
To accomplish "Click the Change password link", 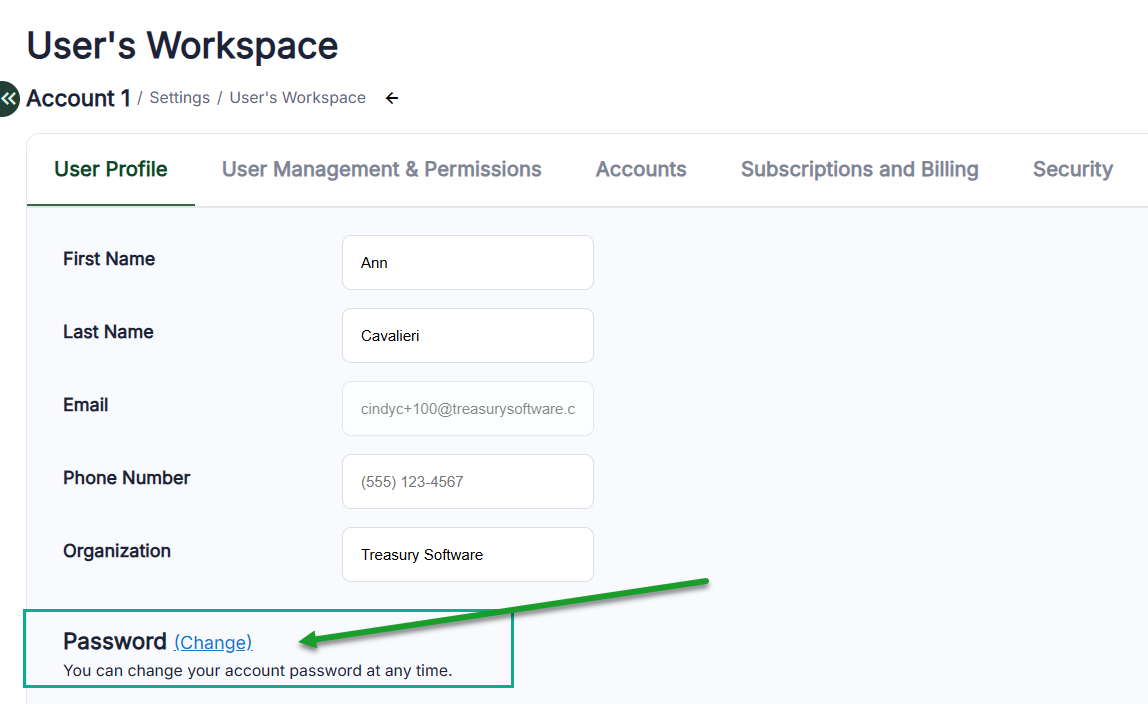I will [213, 642].
